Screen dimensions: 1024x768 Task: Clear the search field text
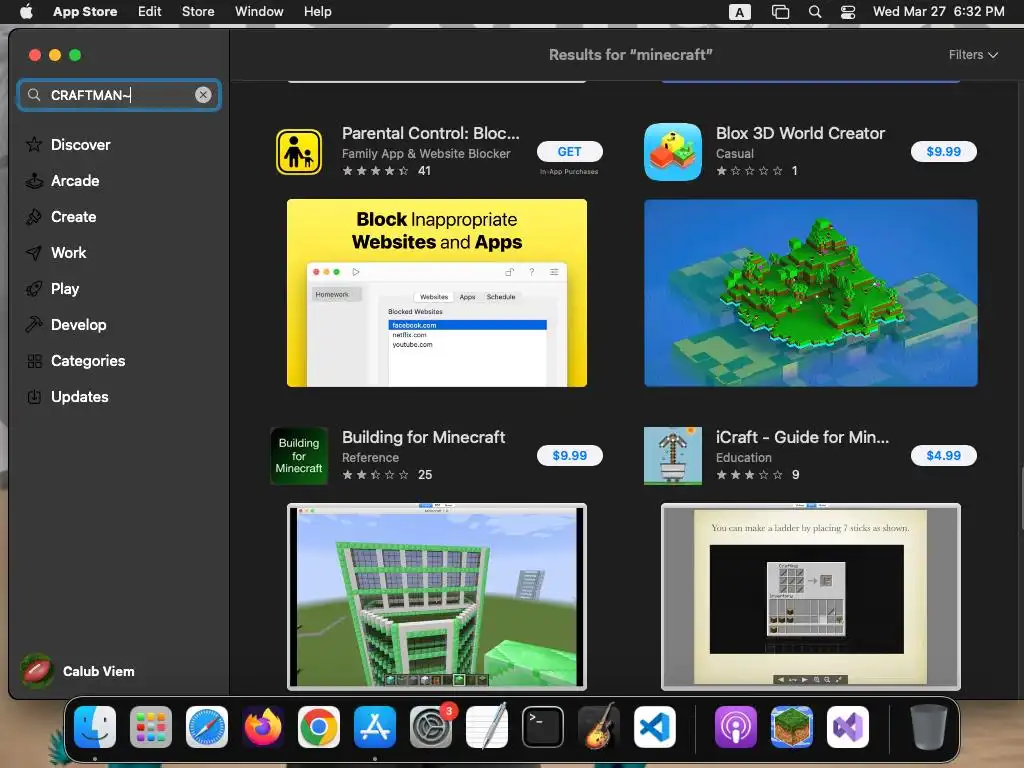pos(203,95)
